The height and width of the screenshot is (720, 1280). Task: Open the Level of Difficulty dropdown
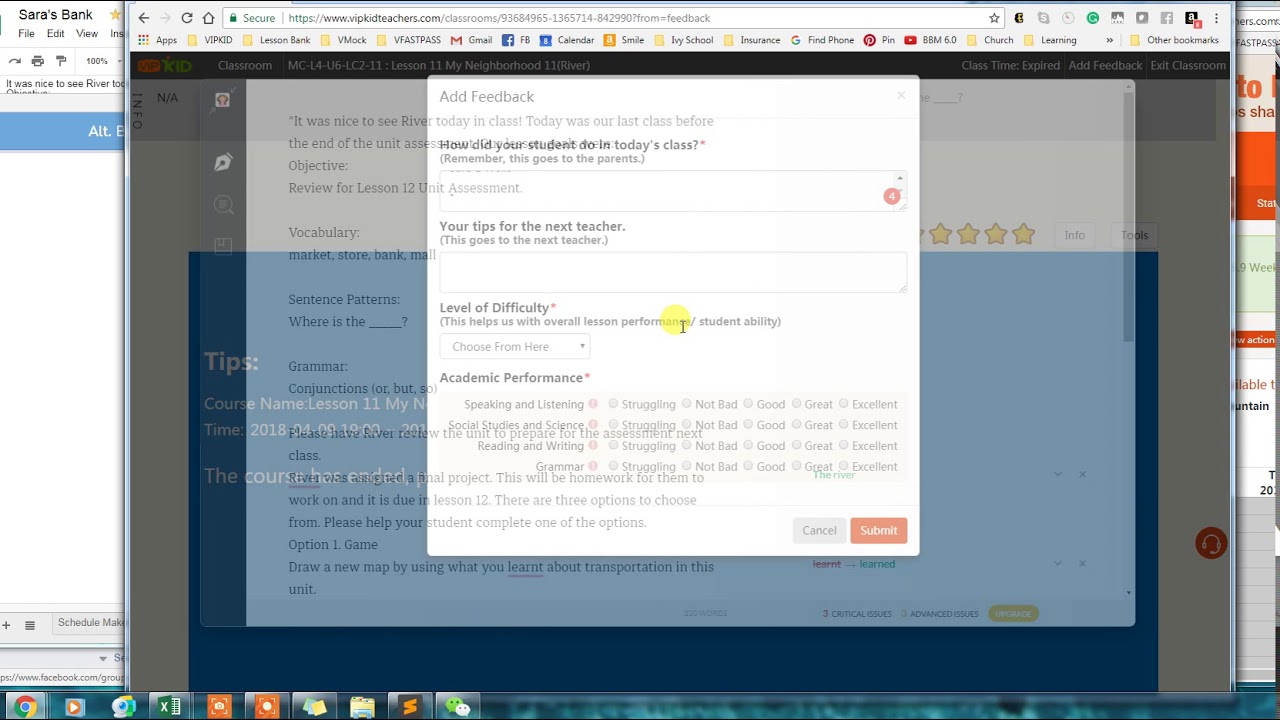pos(516,347)
